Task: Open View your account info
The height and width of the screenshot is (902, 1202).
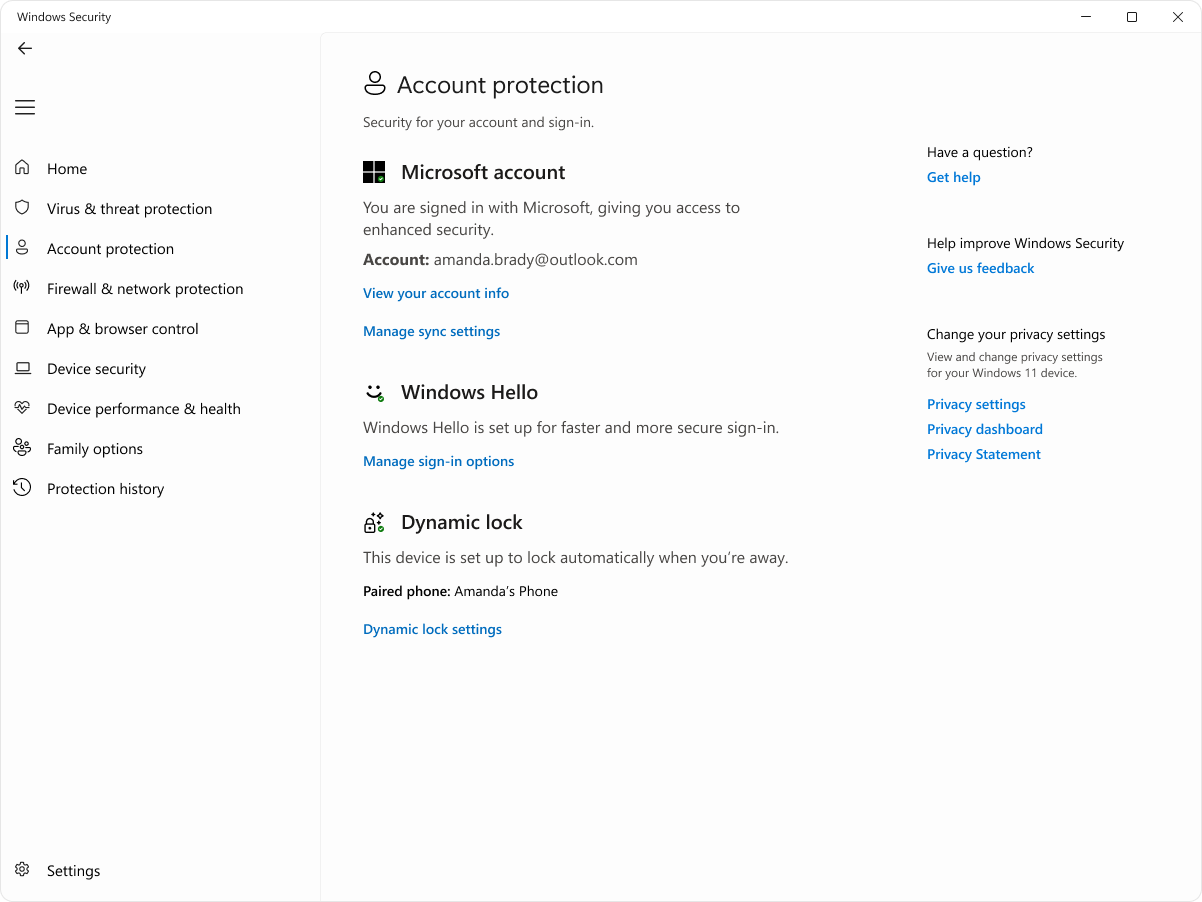Action: pyautogui.click(x=436, y=293)
